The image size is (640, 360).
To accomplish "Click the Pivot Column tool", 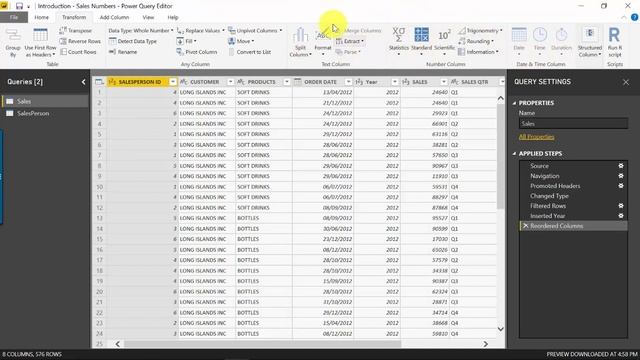I will pos(197,52).
